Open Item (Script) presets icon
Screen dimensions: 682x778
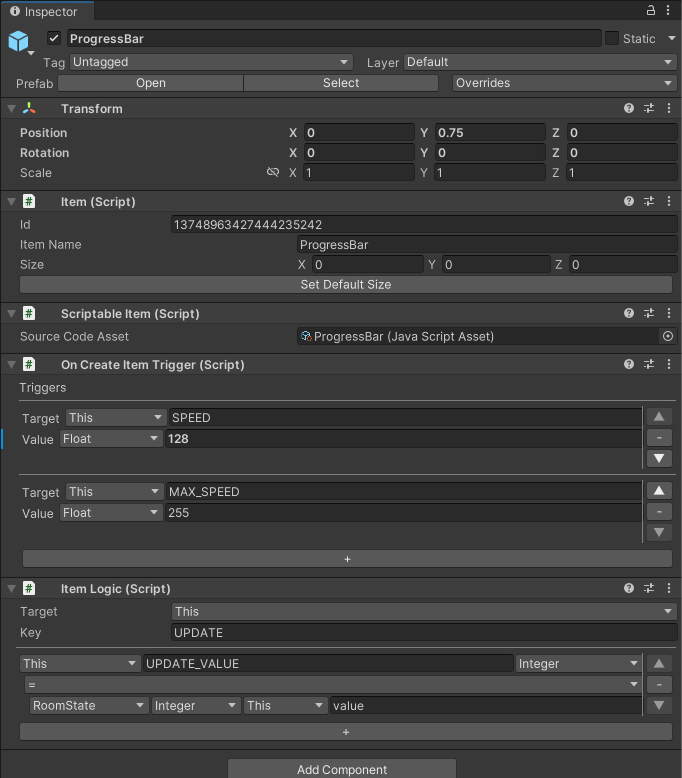click(x=649, y=201)
